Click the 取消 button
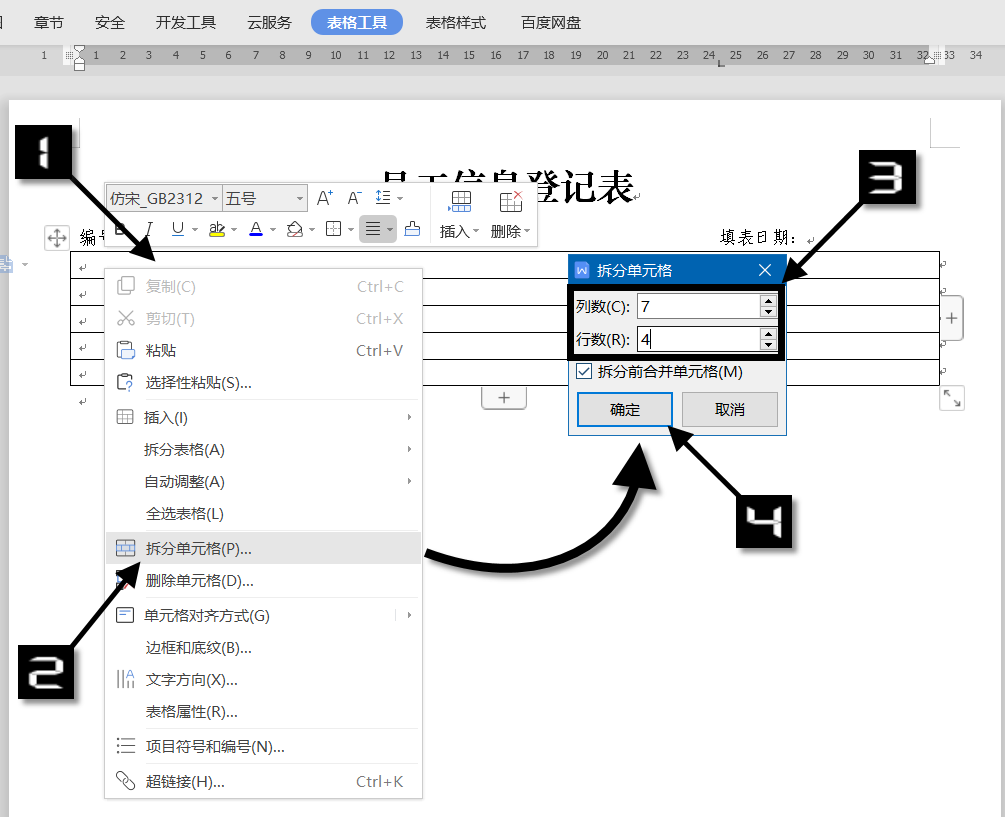 click(x=729, y=409)
